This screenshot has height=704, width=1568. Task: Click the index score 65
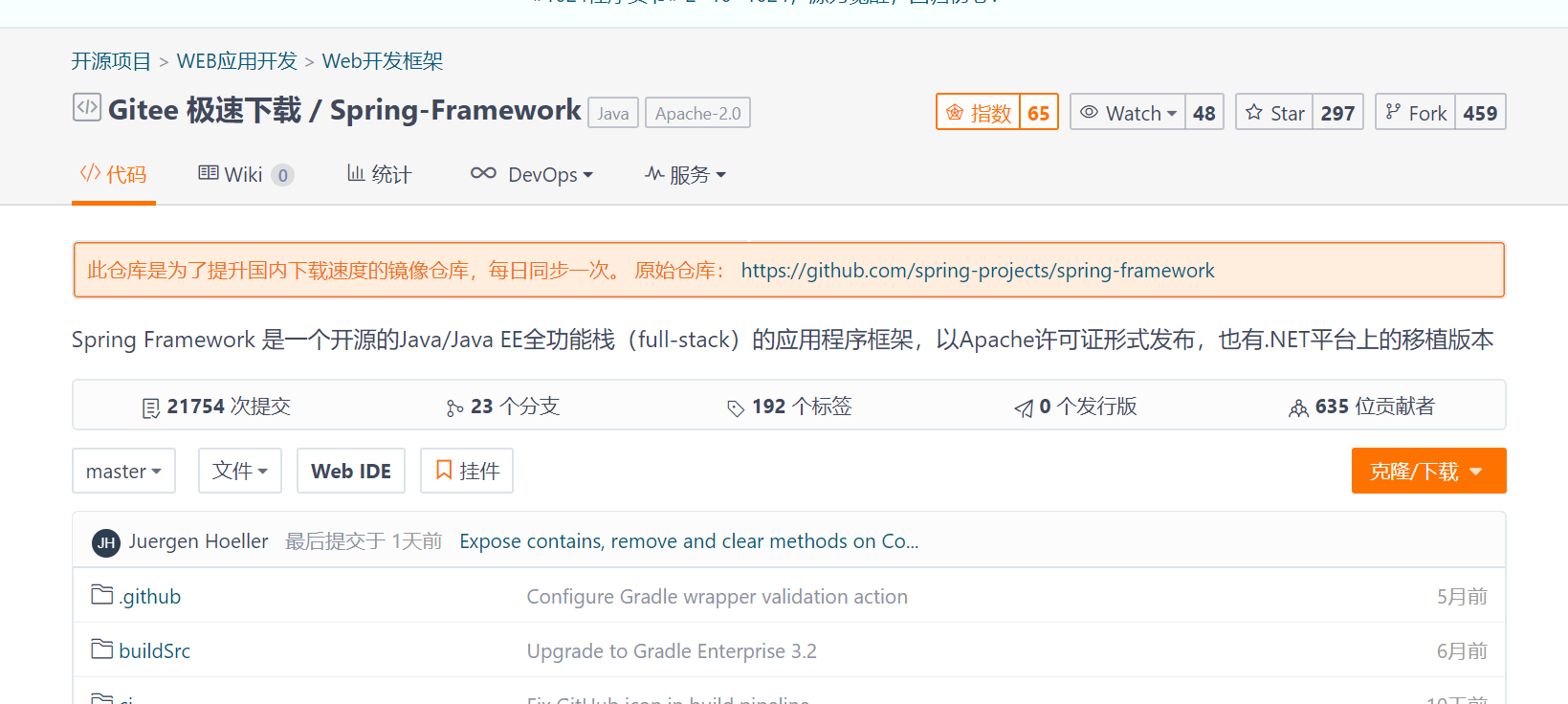click(1039, 113)
